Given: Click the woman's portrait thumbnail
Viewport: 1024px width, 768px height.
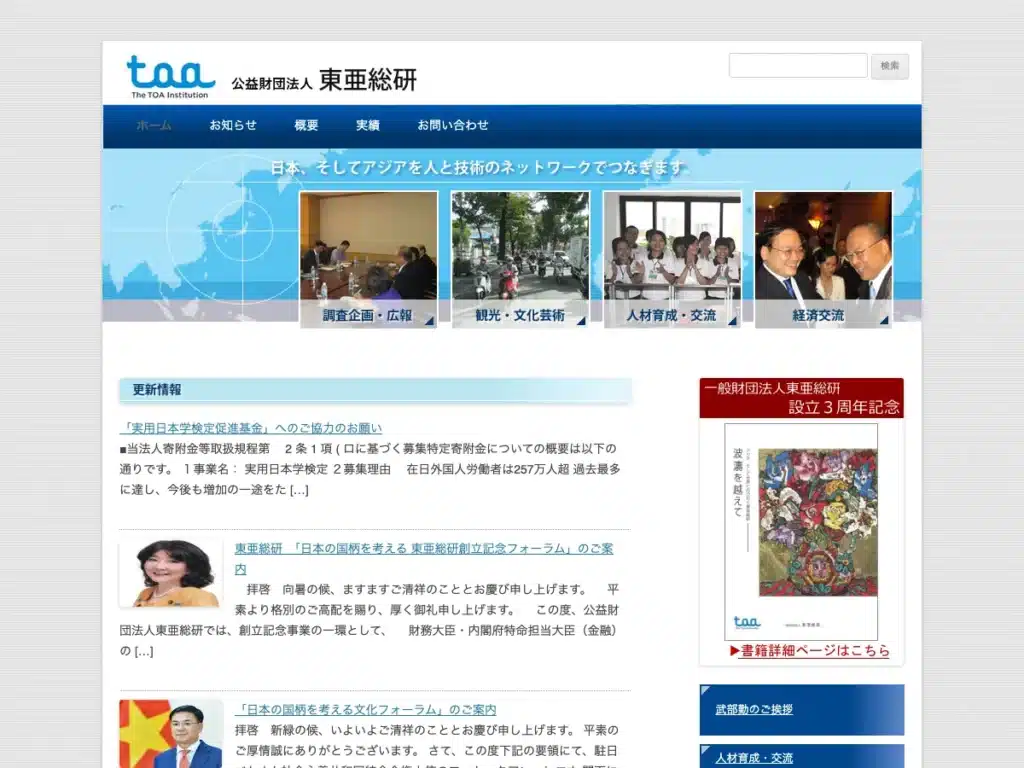Looking at the screenshot, I should pos(171,573).
